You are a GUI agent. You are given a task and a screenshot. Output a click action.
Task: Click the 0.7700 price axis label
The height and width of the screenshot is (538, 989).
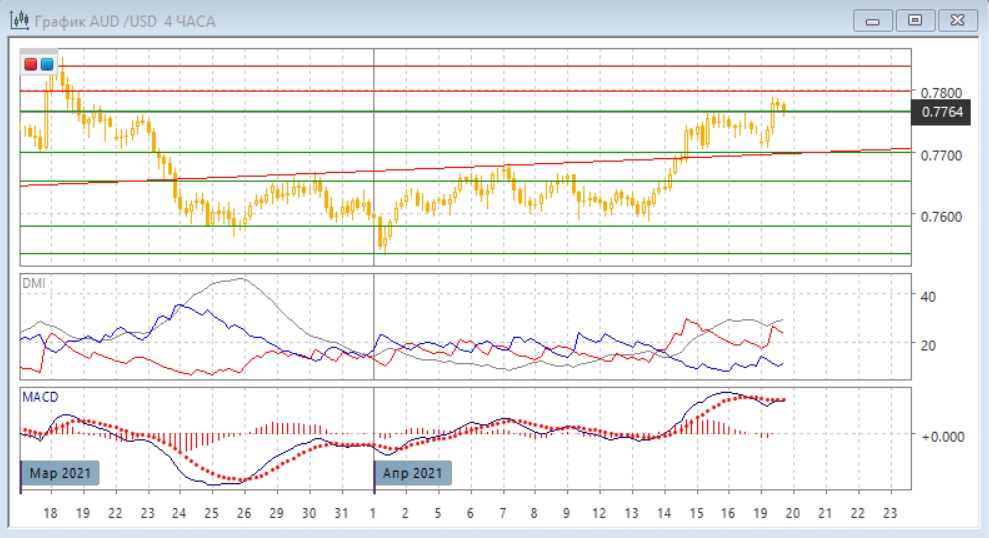point(940,156)
